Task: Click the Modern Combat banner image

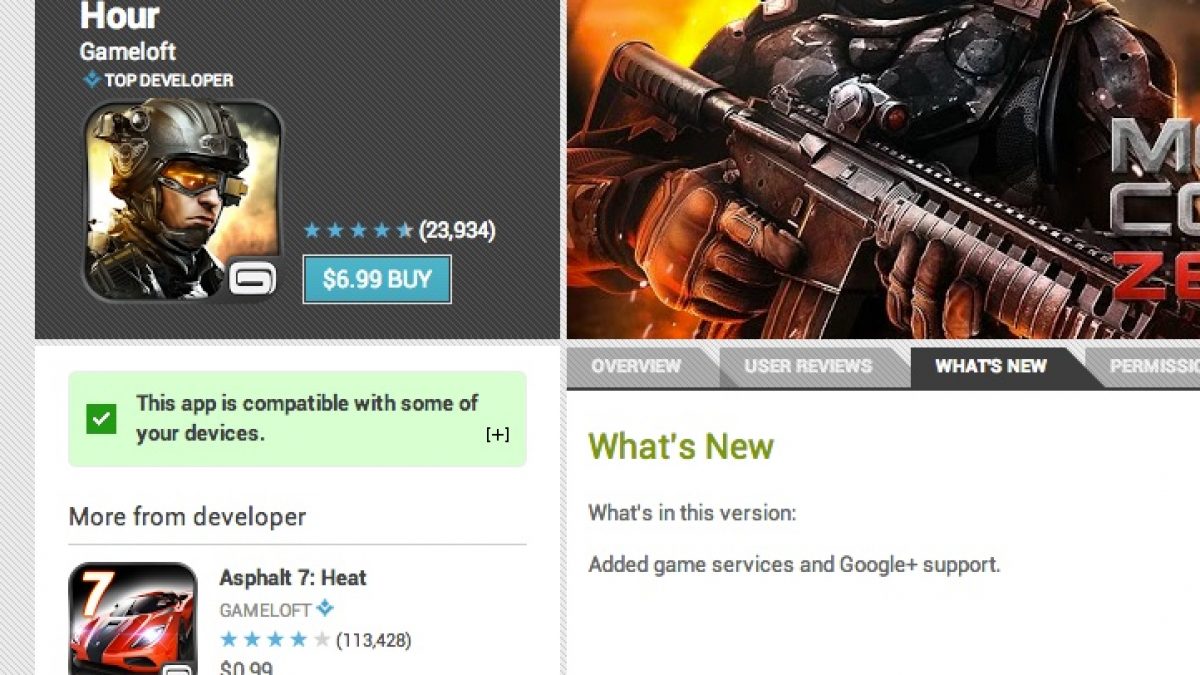Action: click(x=884, y=169)
